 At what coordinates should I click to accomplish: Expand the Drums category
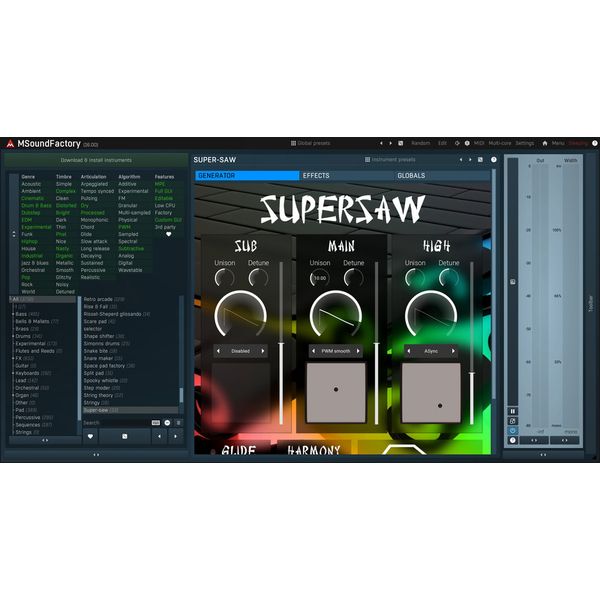coord(13,336)
